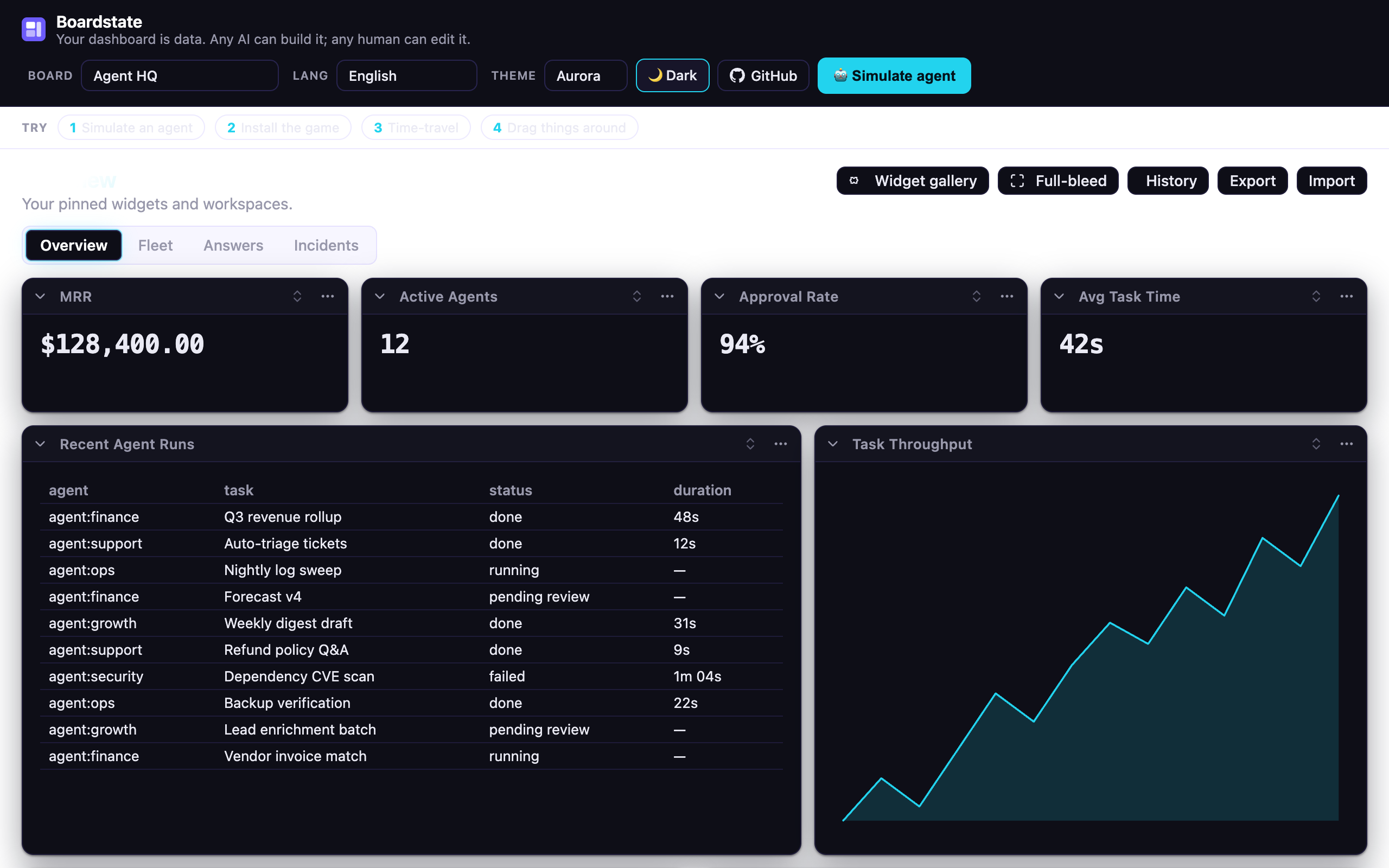Screen dimensions: 1389x868
Task: Click the Boardstate logo icon
Action: (33, 29)
